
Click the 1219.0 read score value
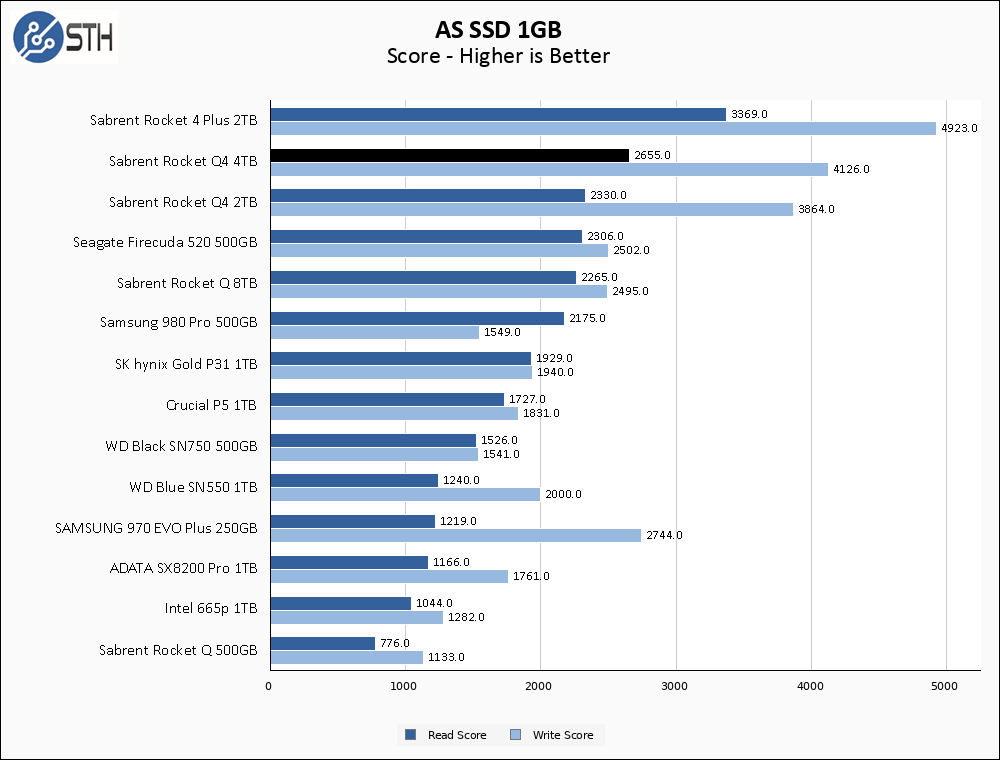(458, 522)
